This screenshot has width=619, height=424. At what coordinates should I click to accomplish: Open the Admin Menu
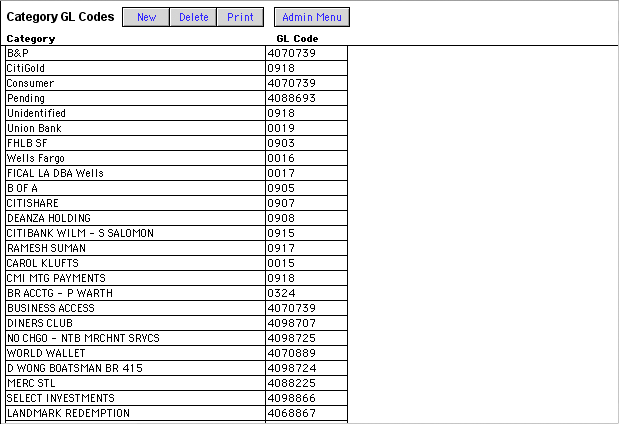tap(312, 17)
